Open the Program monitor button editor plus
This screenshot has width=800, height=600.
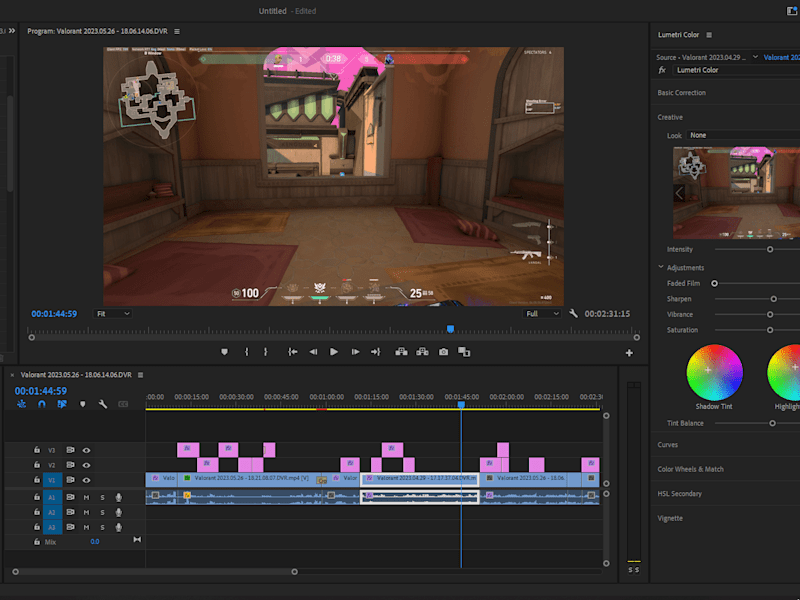coord(629,353)
